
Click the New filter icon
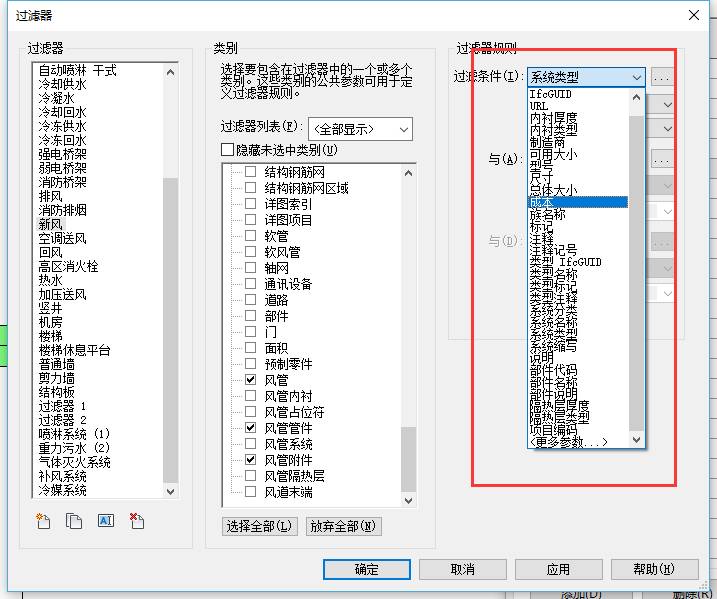coord(43,521)
